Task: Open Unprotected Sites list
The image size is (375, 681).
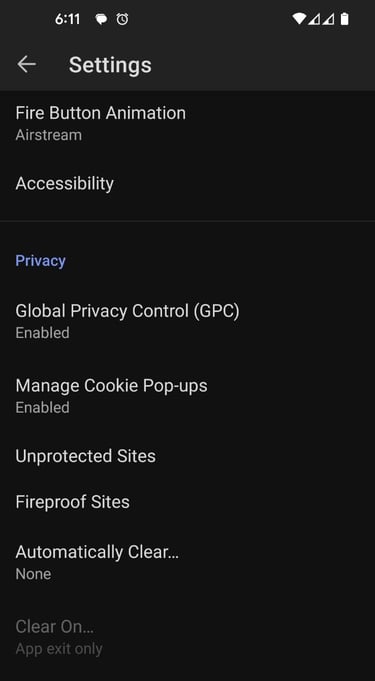Action: click(x=187, y=456)
